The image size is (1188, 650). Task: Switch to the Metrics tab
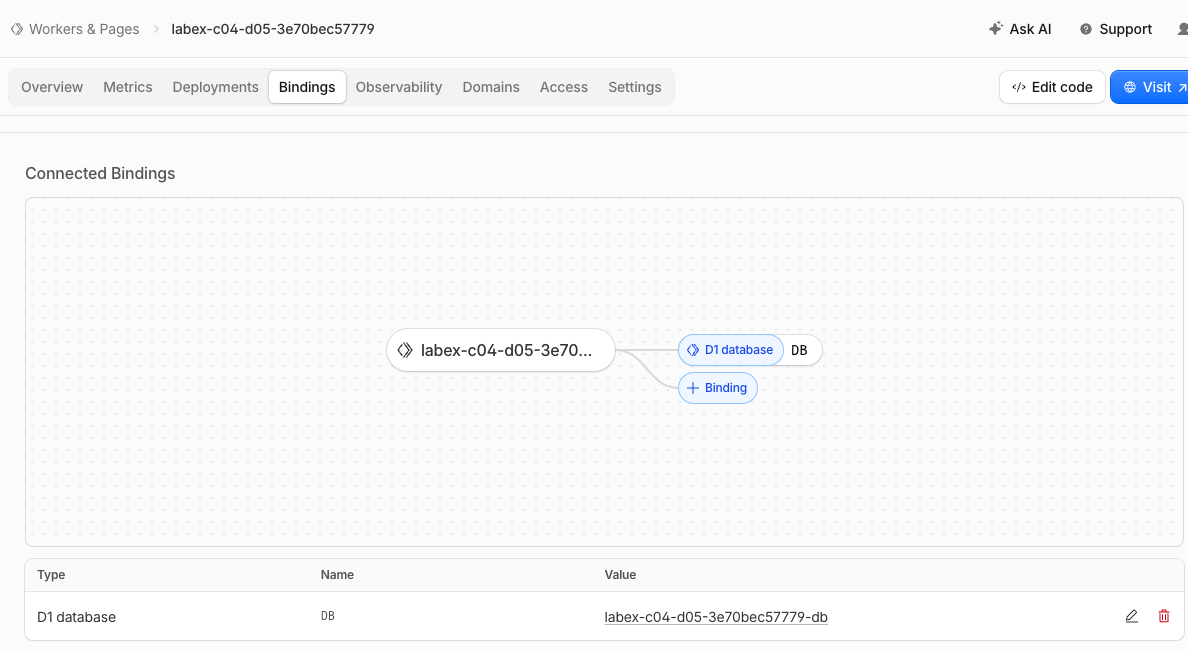tap(127, 87)
